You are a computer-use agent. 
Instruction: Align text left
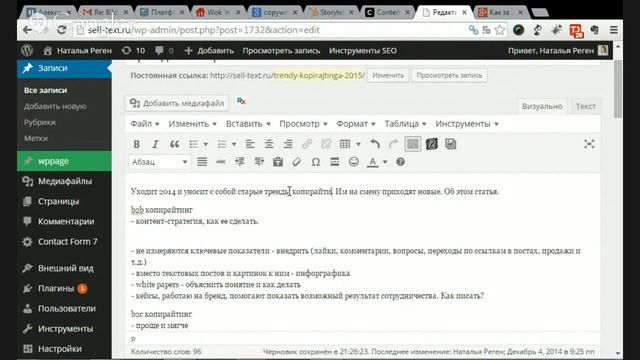(250, 144)
